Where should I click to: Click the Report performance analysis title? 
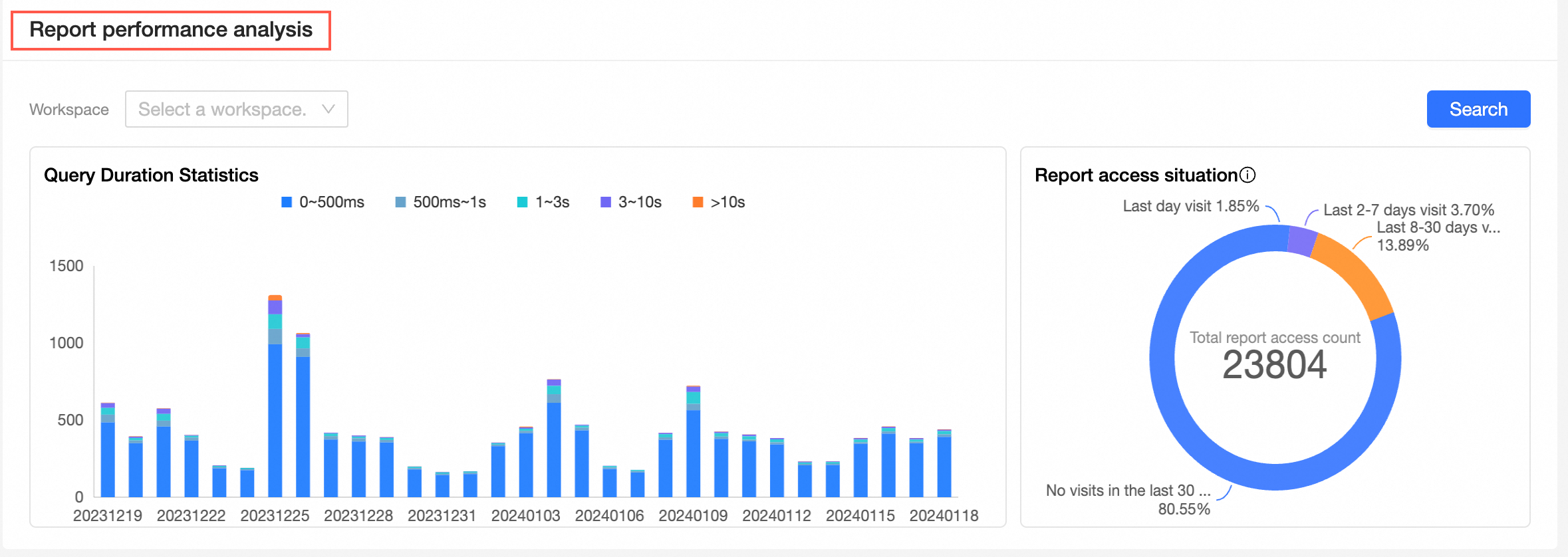(171, 30)
